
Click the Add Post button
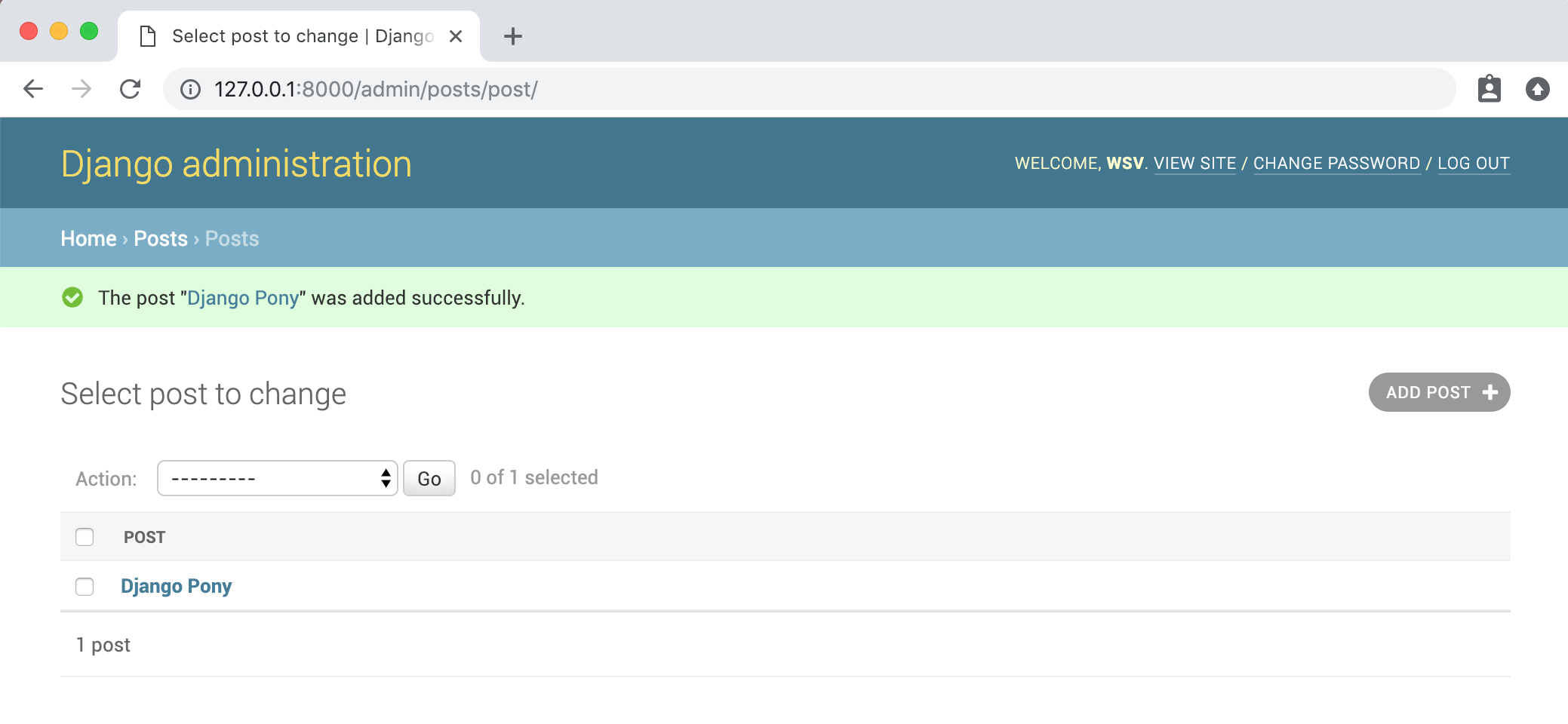point(1439,392)
